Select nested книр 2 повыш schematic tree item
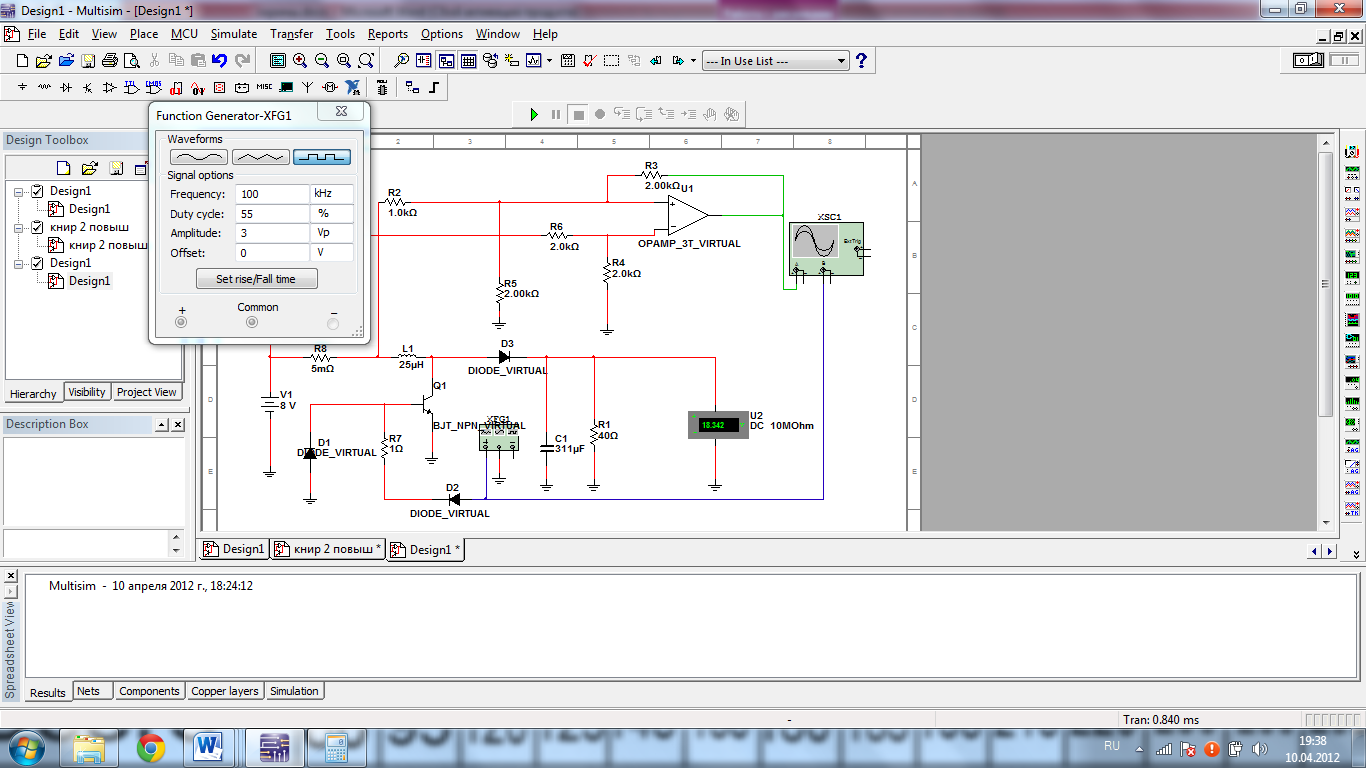Image resolution: width=1366 pixels, height=768 pixels. [x=100, y=245]
